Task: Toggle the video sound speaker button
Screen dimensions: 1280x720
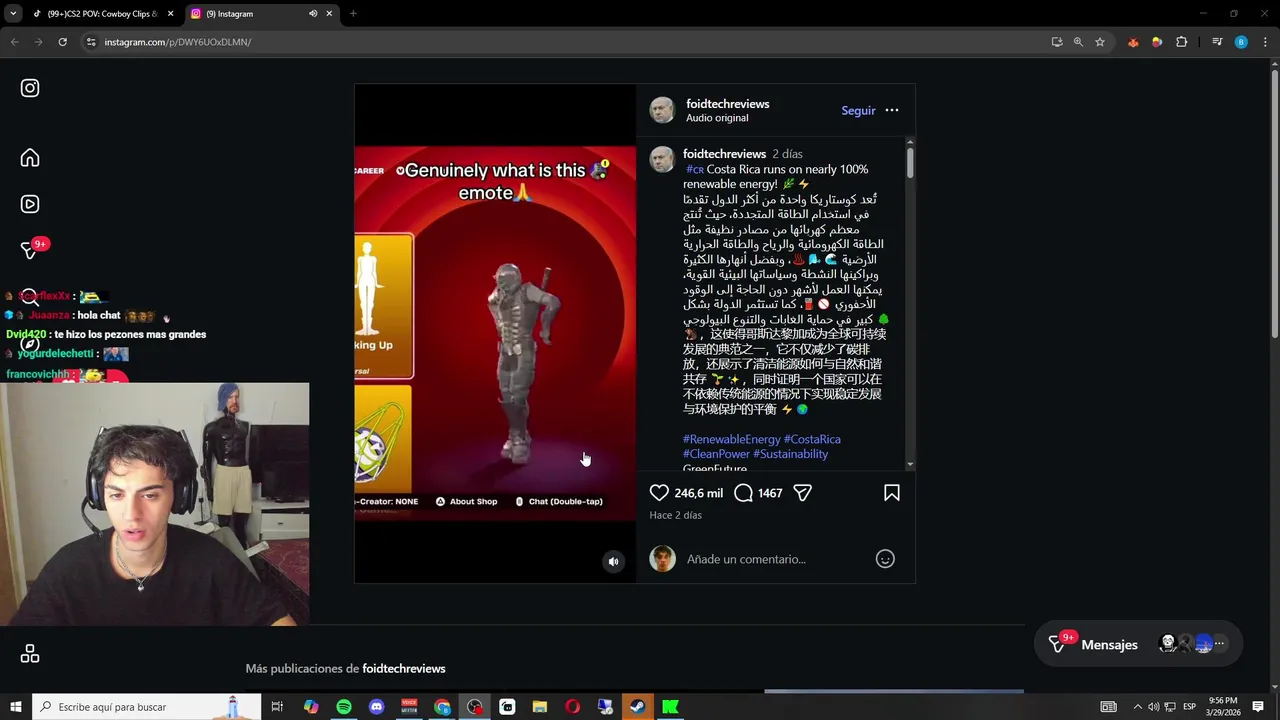Action: (x=614, y=562)
